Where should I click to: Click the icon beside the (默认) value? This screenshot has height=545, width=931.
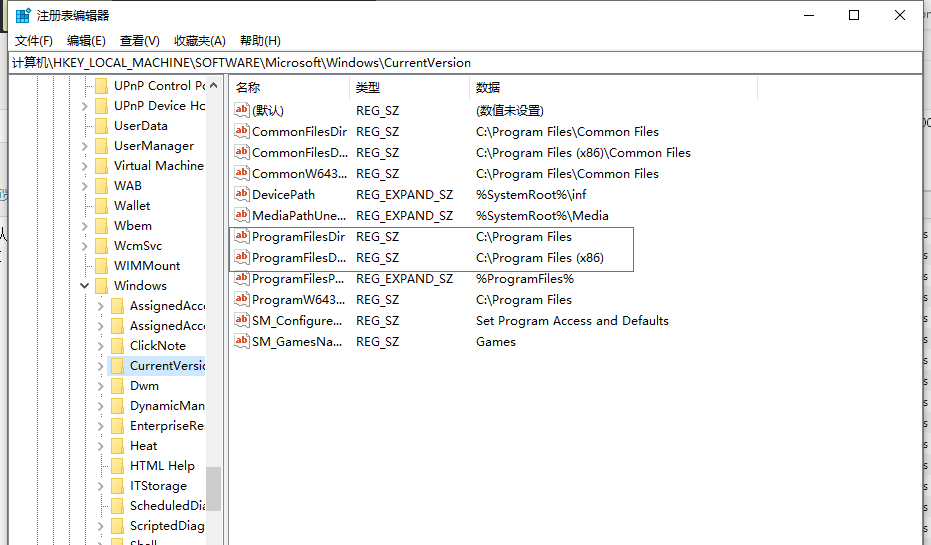pyautogui.click(x=241, y=111)
